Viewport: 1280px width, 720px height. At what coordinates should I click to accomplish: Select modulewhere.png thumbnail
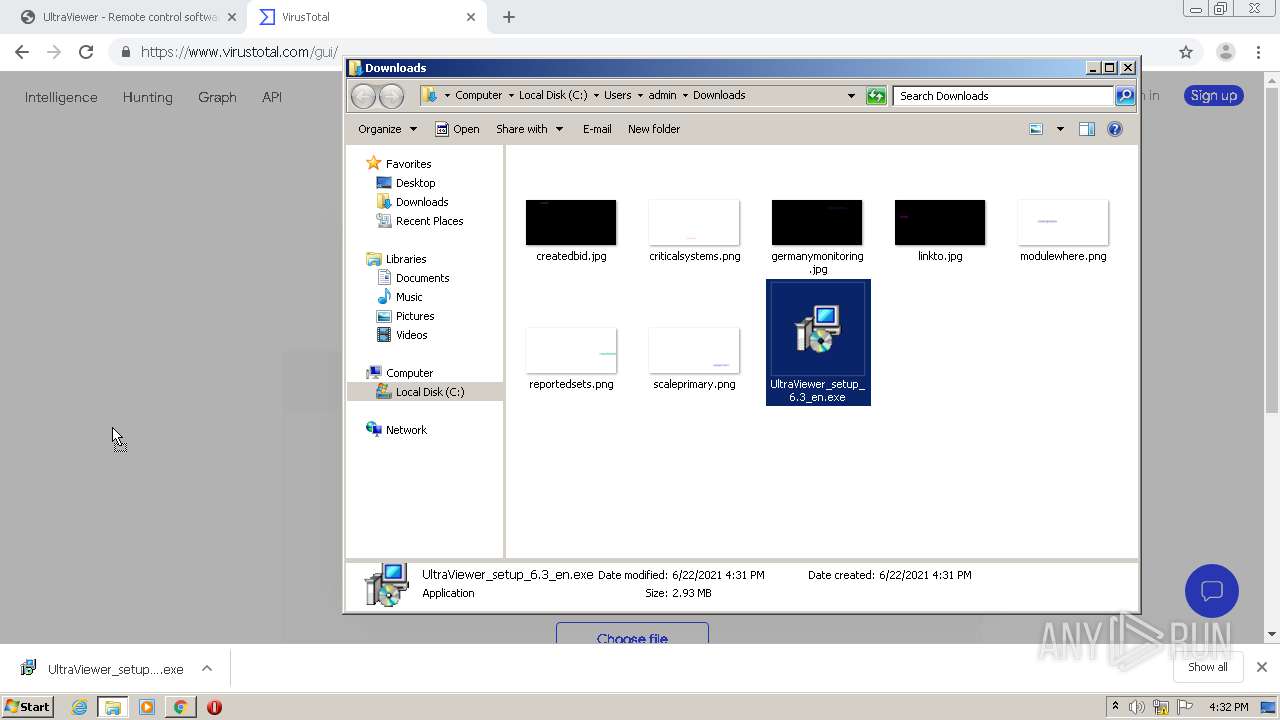1063,223
